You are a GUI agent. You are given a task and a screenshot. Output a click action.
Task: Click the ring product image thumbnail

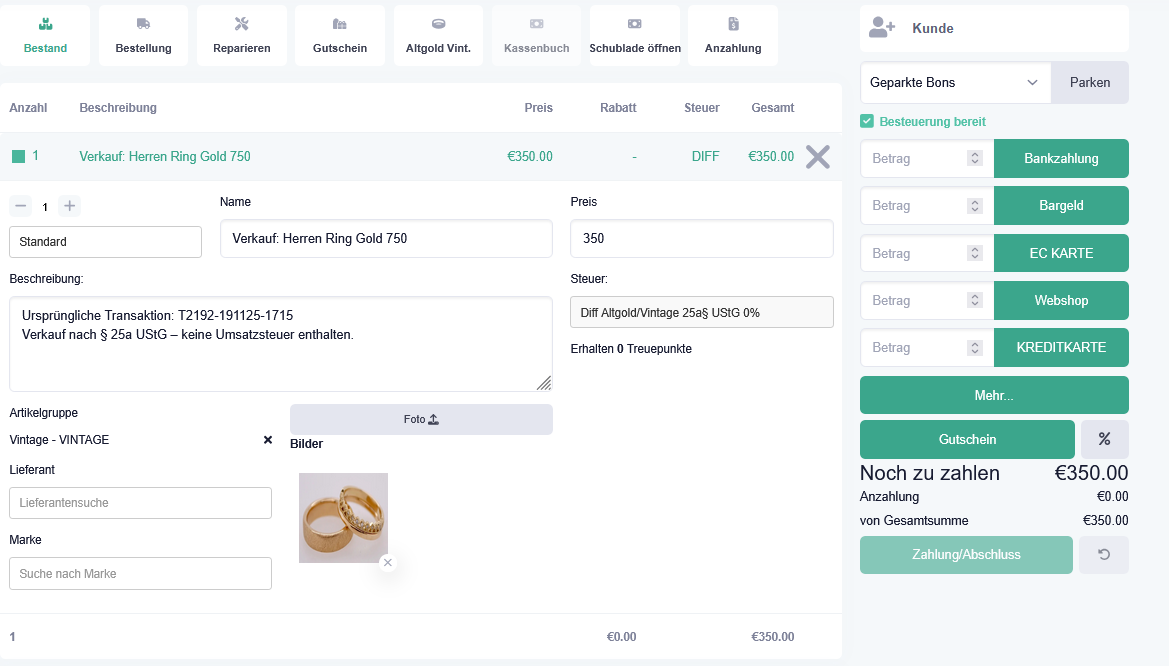343,518
